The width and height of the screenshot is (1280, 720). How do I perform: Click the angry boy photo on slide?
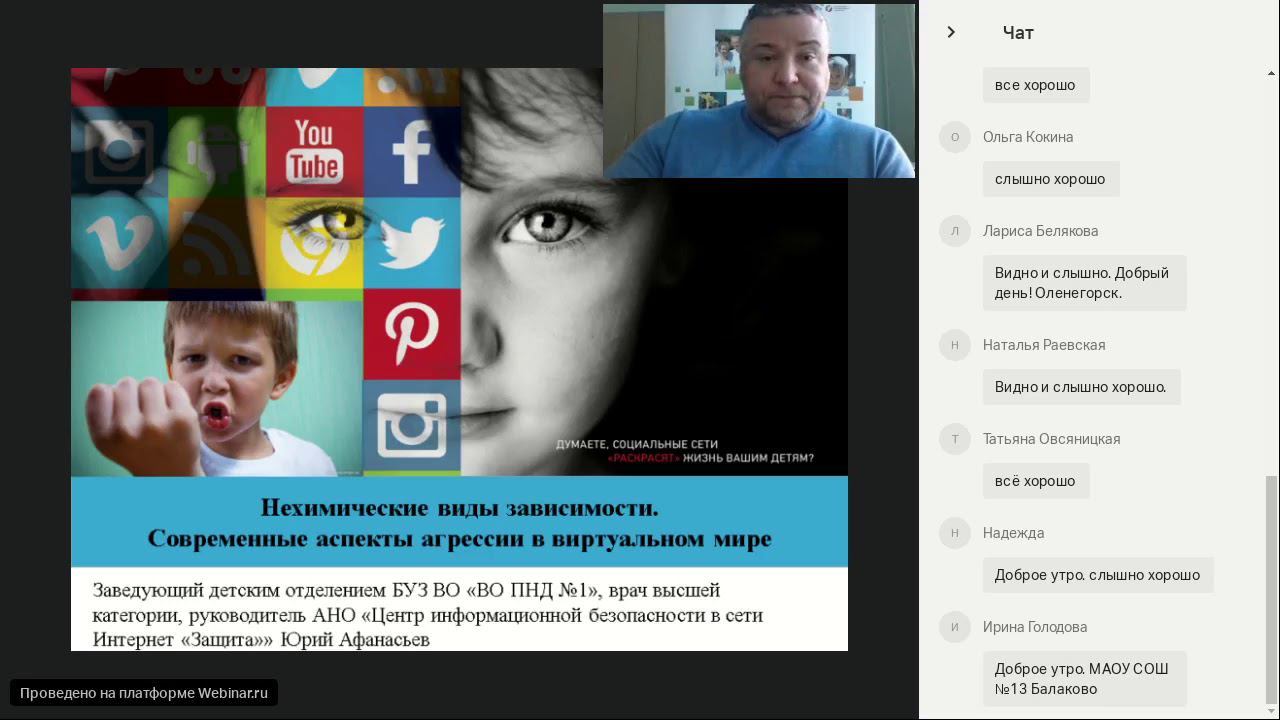point(217,388)
